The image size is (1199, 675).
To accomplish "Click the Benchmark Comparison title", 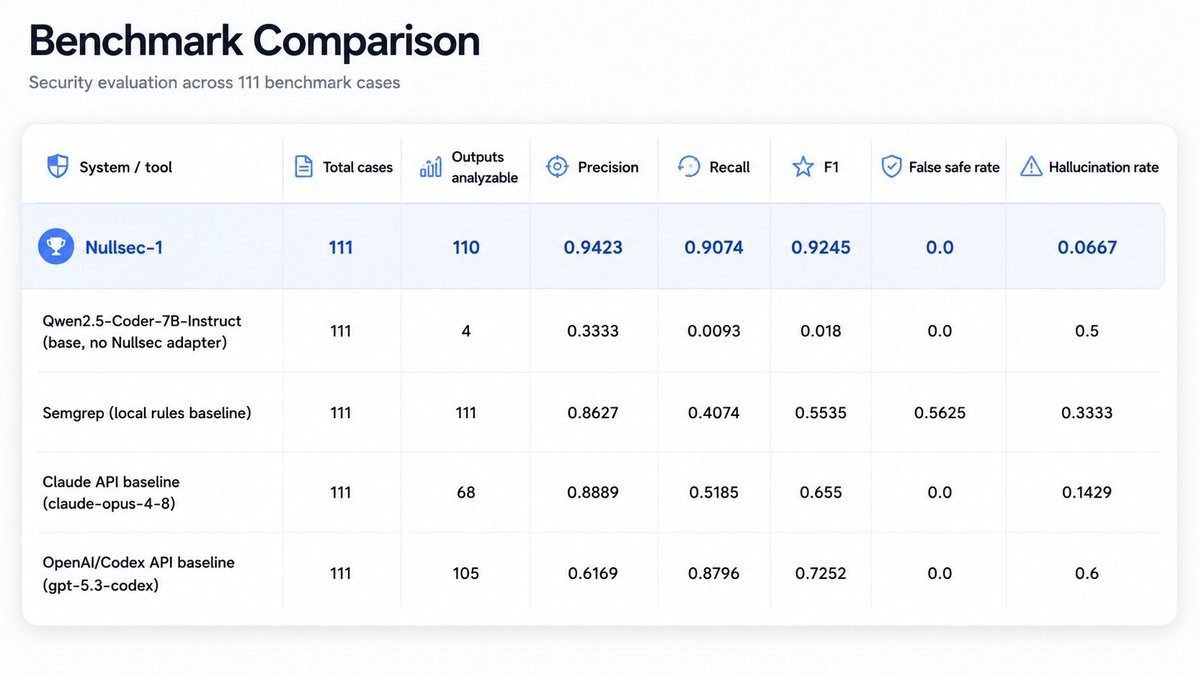I will (254, 41).
